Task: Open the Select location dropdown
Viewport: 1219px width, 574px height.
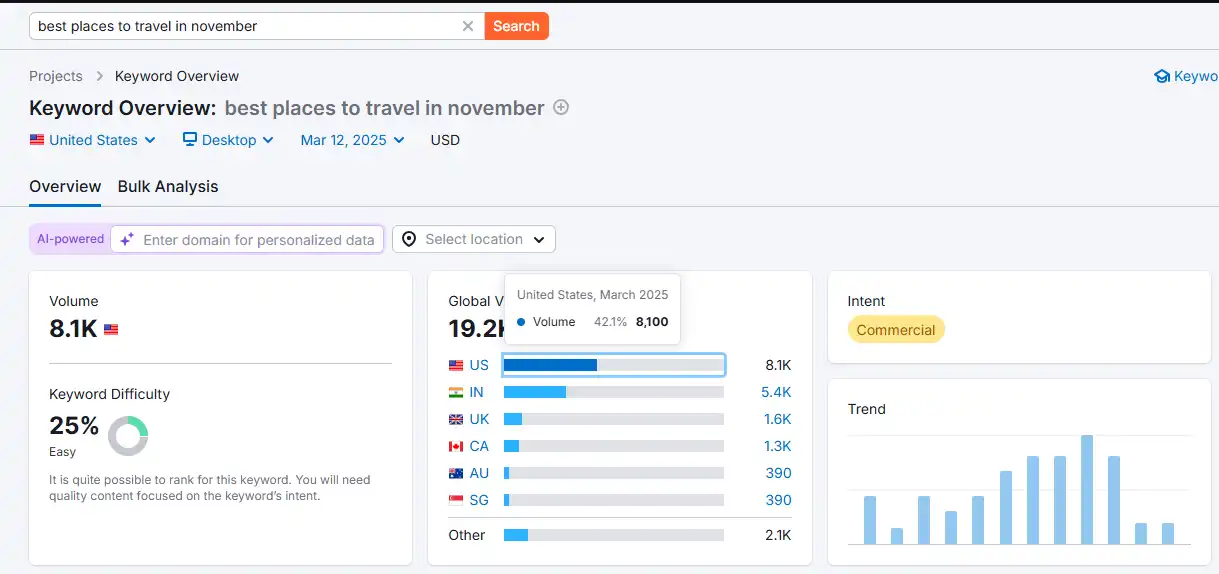Action: pos(474,239)
